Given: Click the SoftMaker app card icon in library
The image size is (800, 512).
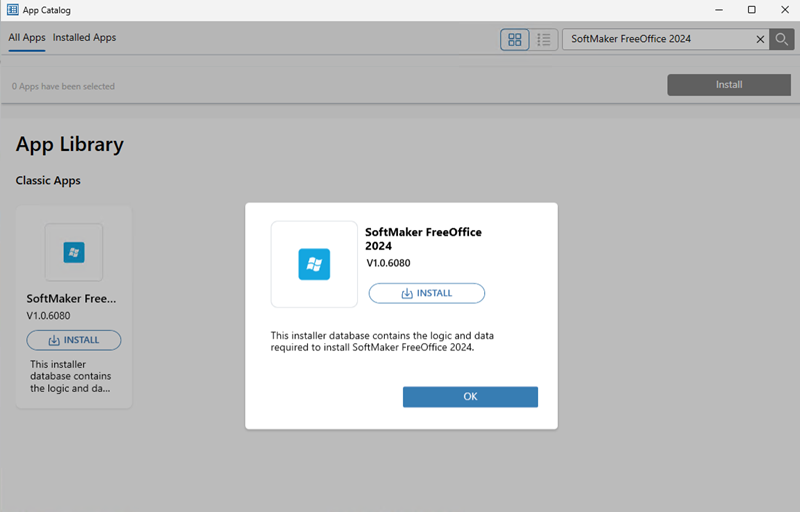Looking at the screenshot, I should (x=74, y=252).
